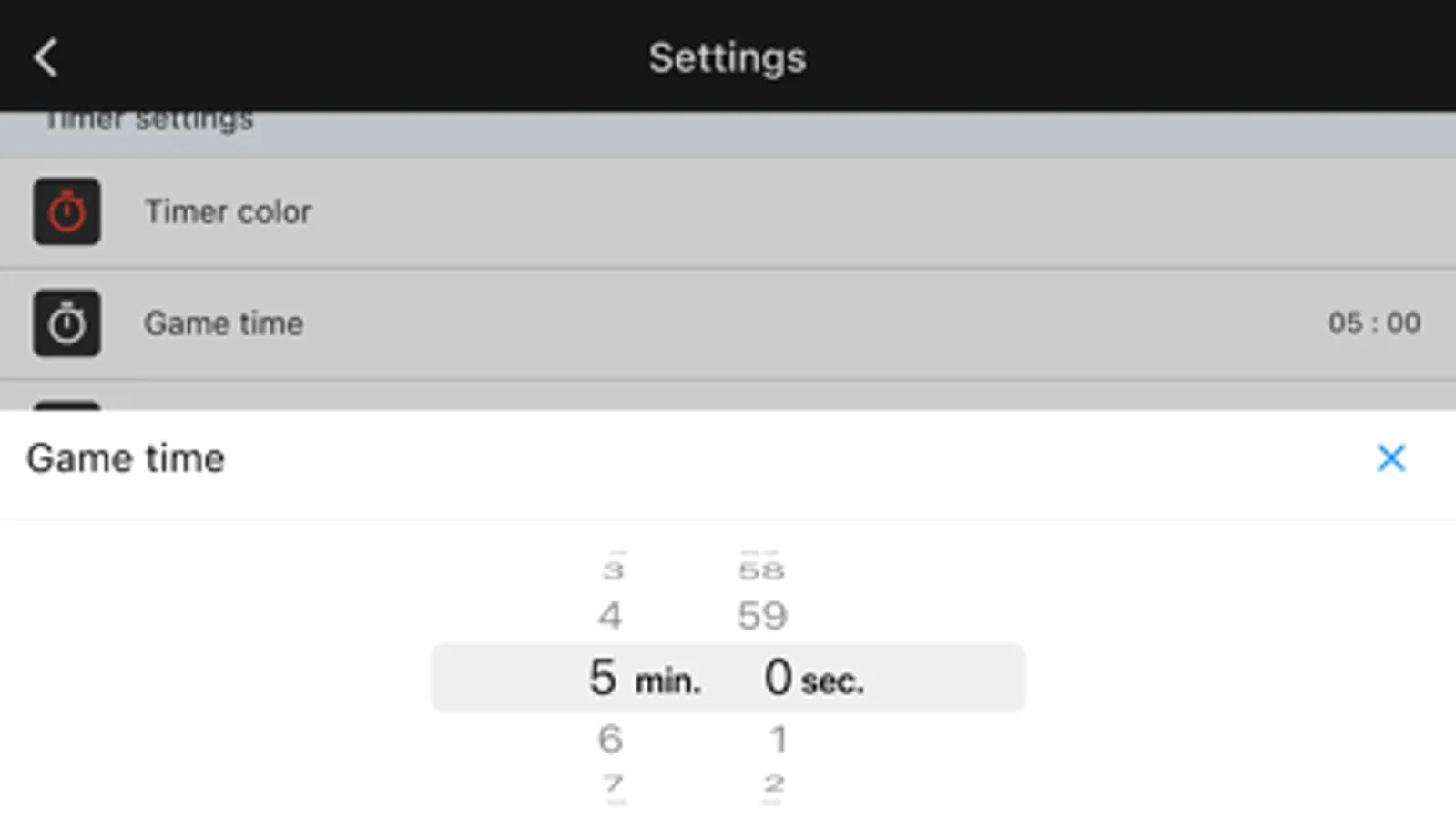Viewport: 1456px width, 820px height.
Task: Choose 3 in the minutes wheel
Action: [x=613, y=571]
